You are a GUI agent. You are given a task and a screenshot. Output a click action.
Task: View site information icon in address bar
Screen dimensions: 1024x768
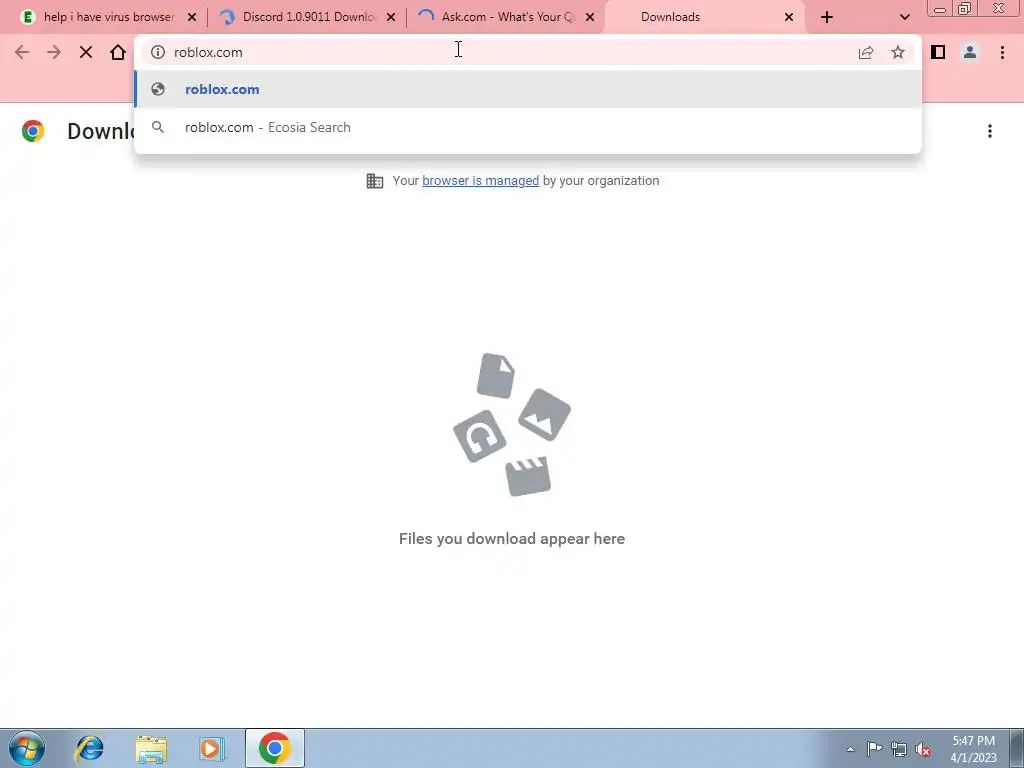(158, 52)
